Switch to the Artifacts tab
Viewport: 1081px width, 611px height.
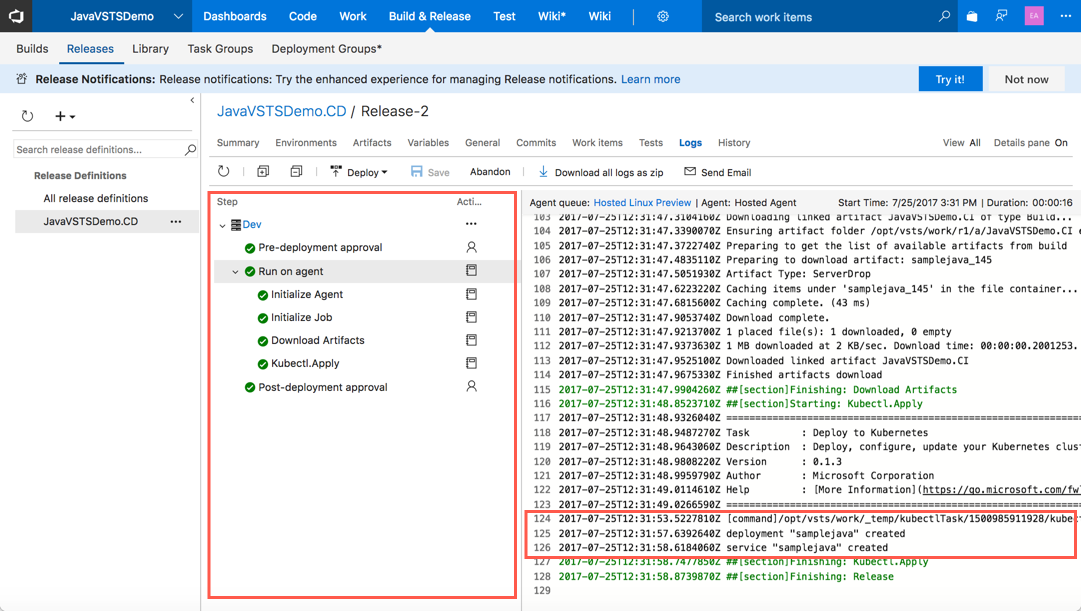coord(372,143)
